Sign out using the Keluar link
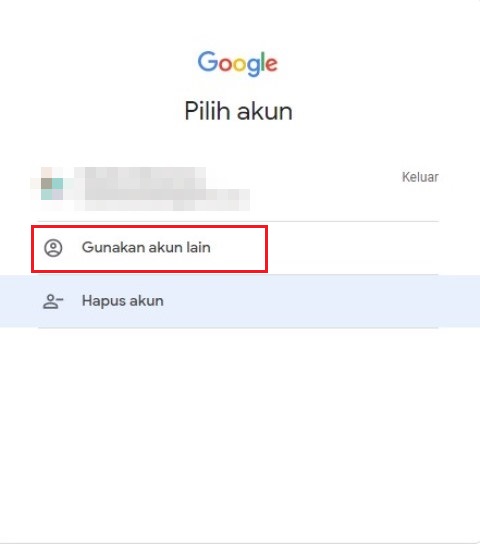 (x=420, y=177)
